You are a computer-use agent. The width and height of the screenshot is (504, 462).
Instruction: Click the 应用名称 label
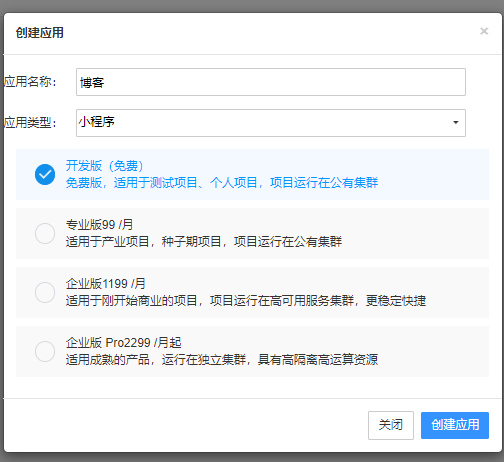click(30, 82)
